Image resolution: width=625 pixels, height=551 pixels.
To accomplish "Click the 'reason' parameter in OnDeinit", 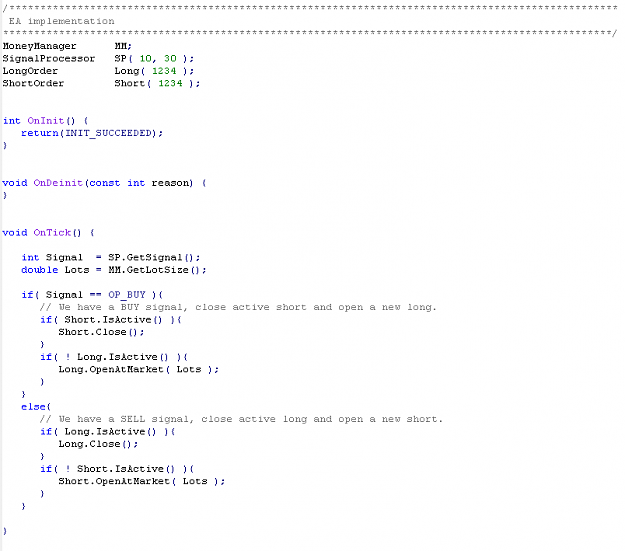I will coord(170,183).
